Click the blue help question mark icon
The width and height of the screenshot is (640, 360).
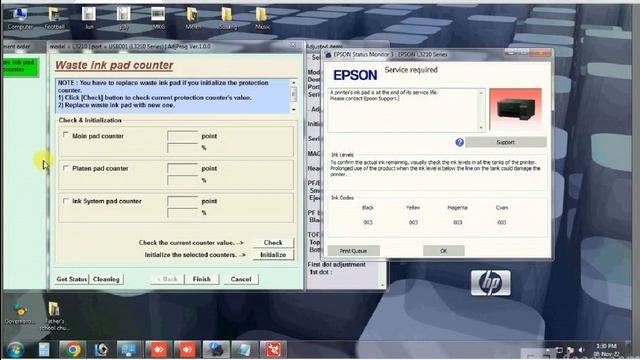[459, 142]
